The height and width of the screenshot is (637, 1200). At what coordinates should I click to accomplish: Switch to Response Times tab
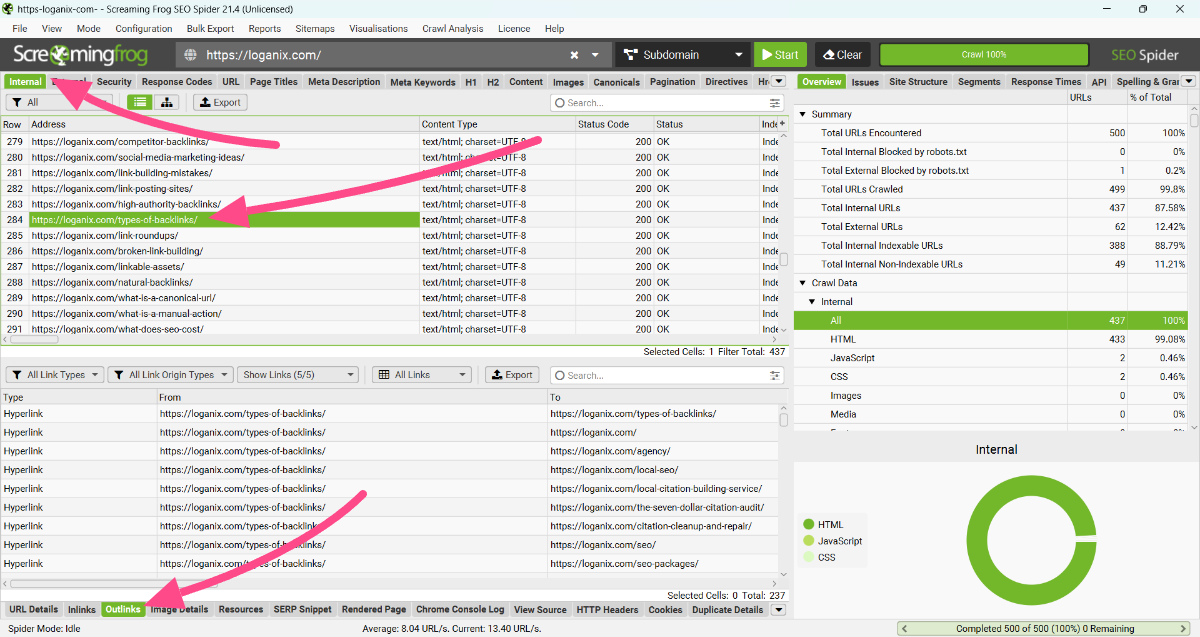[x=1046, y=82]
